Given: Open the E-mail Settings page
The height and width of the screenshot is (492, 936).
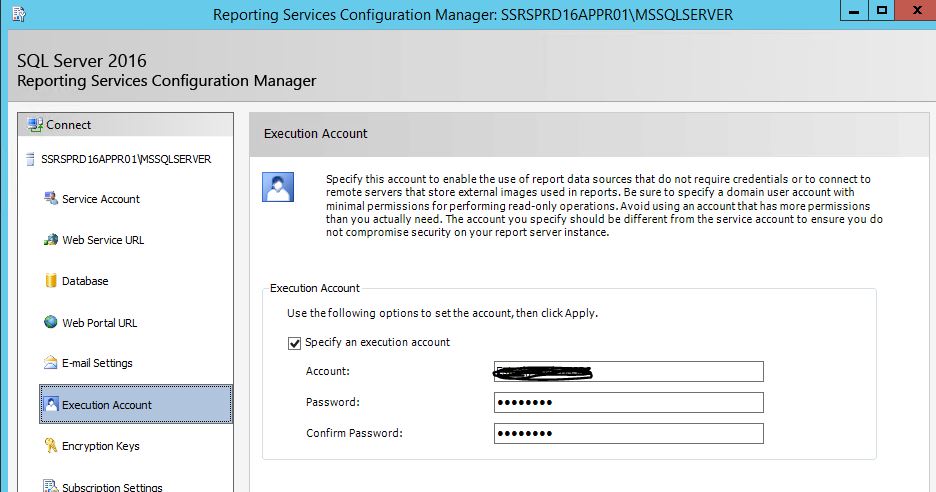Looking at the screenshot, I should point(97,363).
